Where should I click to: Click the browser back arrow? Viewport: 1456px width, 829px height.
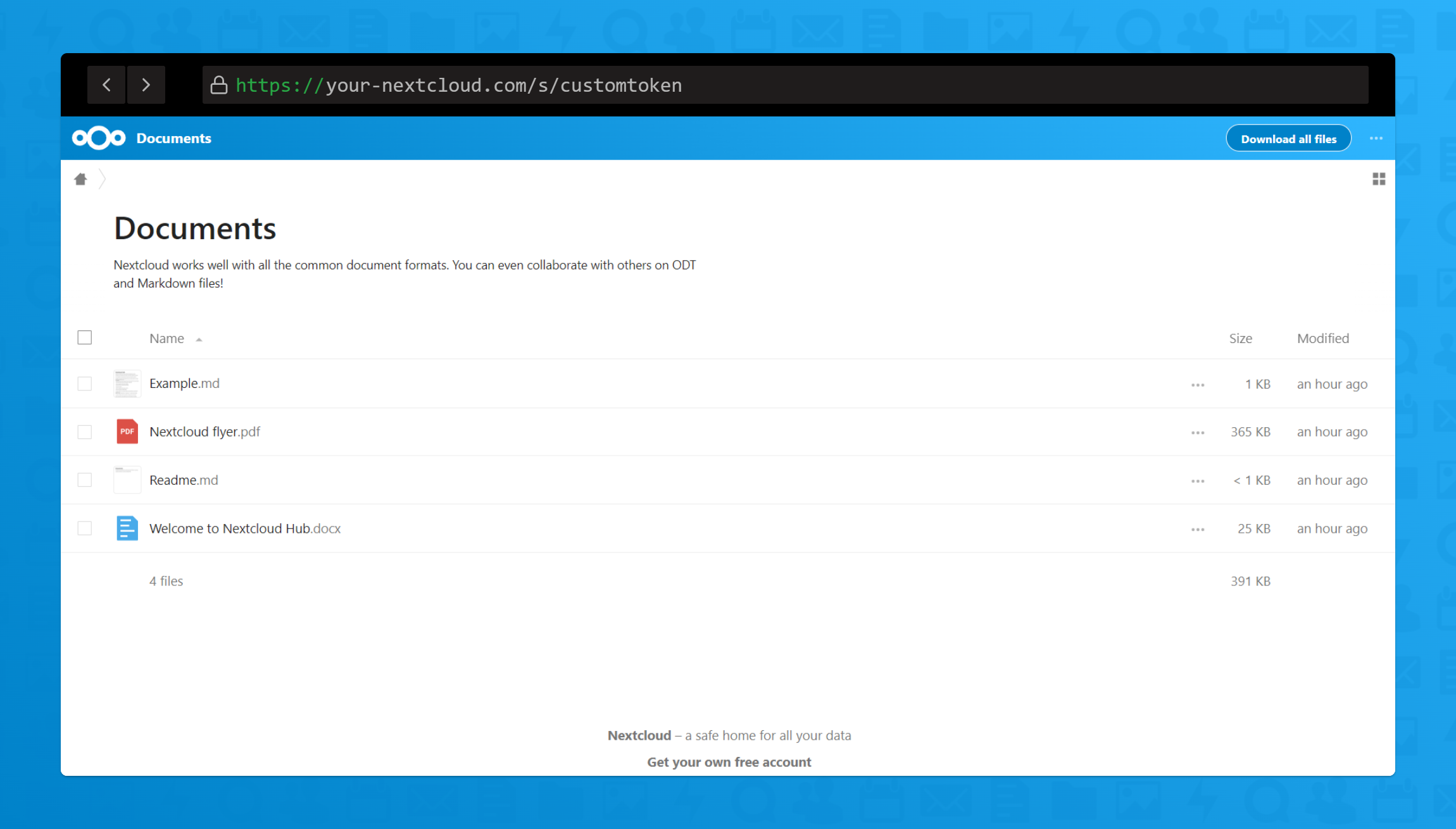pos(107,85)
